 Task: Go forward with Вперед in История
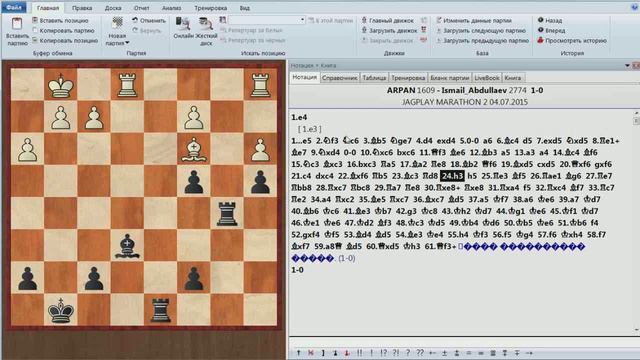(x=551, y=31)
